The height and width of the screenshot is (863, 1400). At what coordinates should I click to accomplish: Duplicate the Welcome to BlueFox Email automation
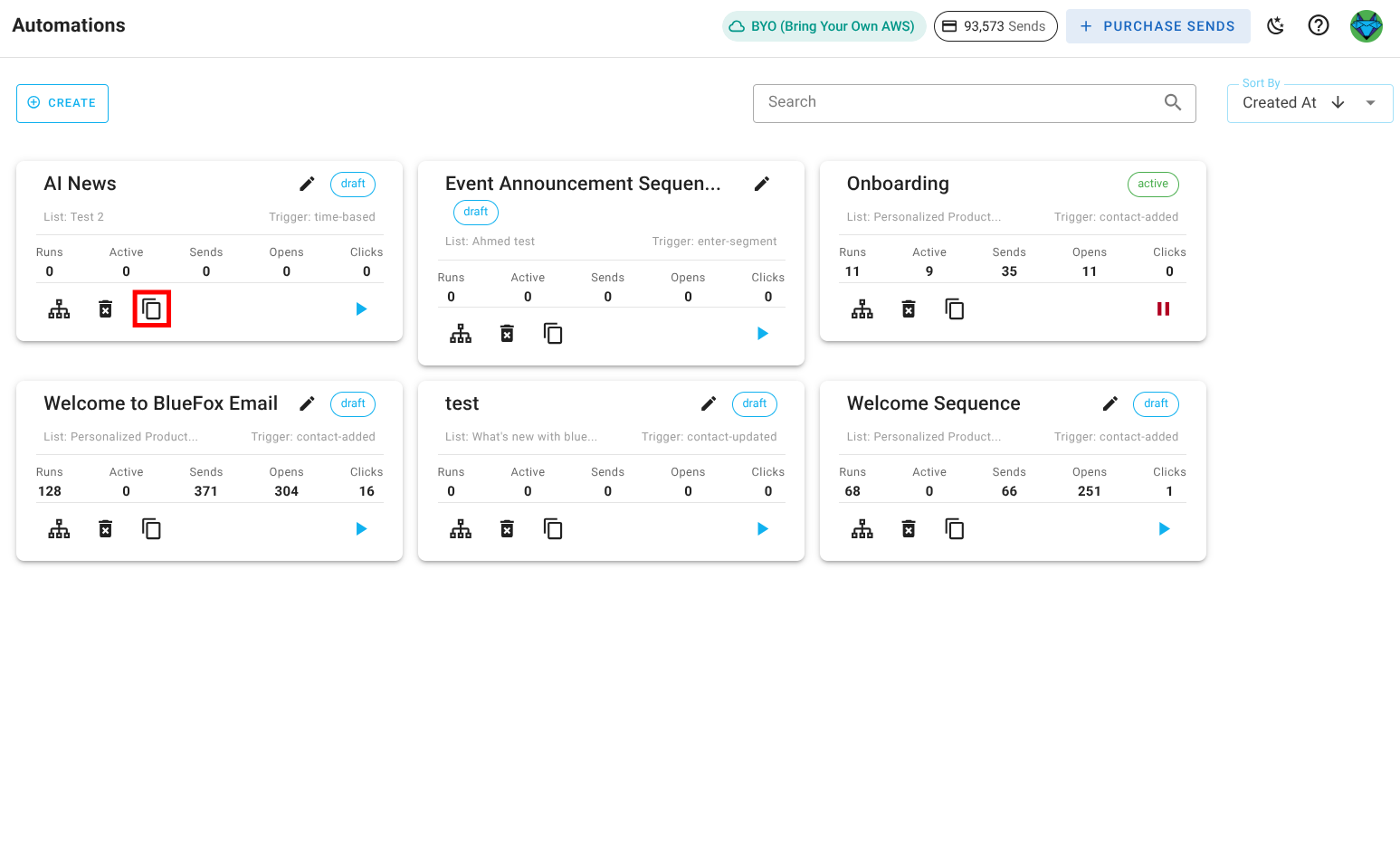click(152, 529)
